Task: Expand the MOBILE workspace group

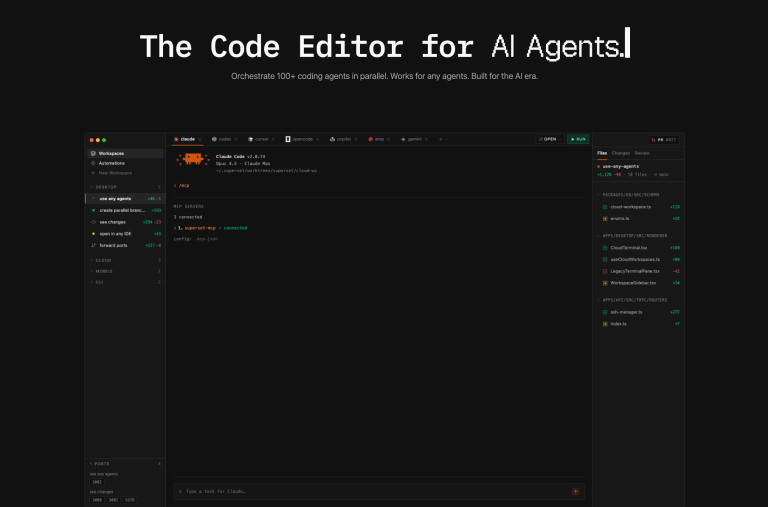Action: coord(125,271)
